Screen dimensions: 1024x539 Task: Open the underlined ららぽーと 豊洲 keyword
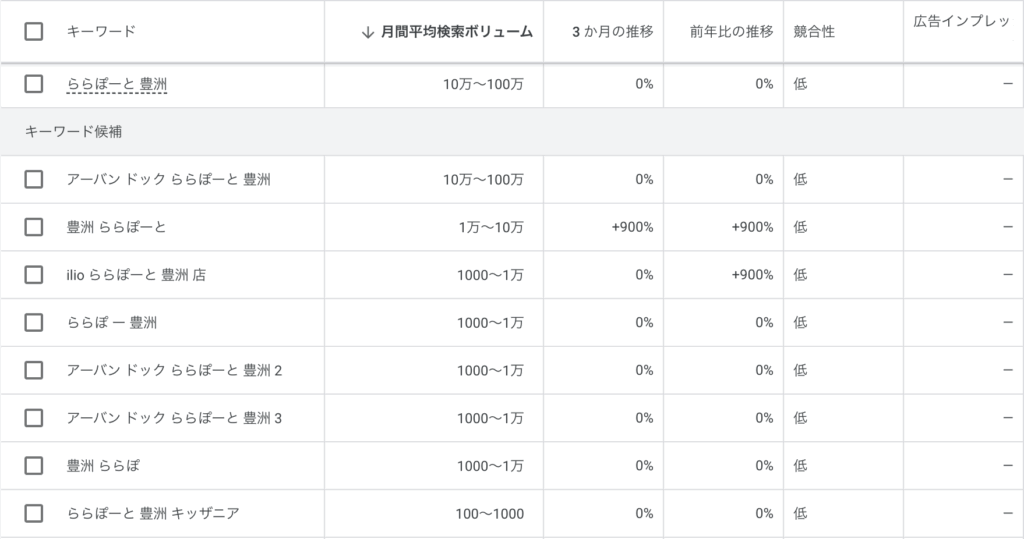pos(116,84)
